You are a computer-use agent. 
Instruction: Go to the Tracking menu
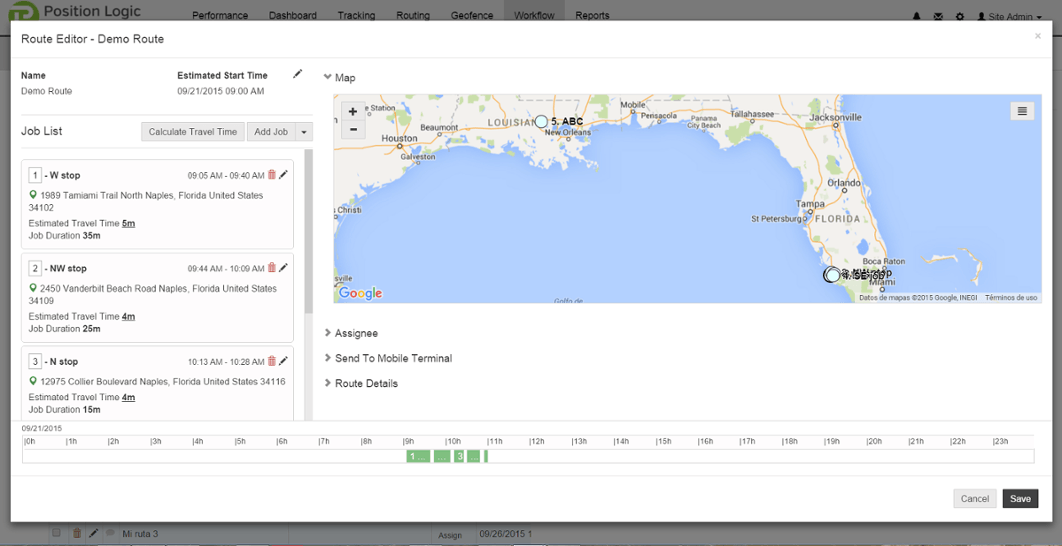click(356, 16)
